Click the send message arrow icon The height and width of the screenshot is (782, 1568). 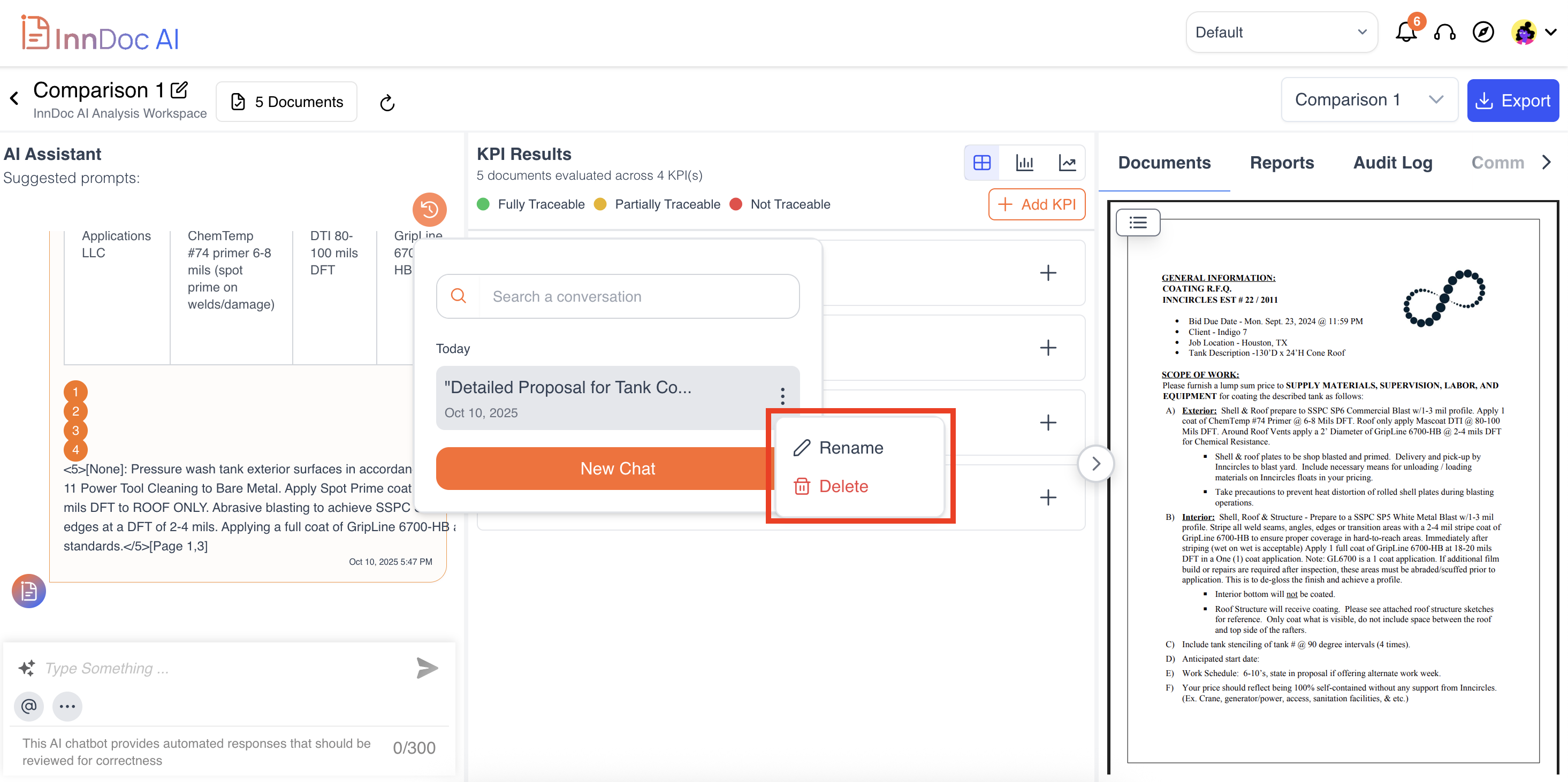[x=427, y=668]
